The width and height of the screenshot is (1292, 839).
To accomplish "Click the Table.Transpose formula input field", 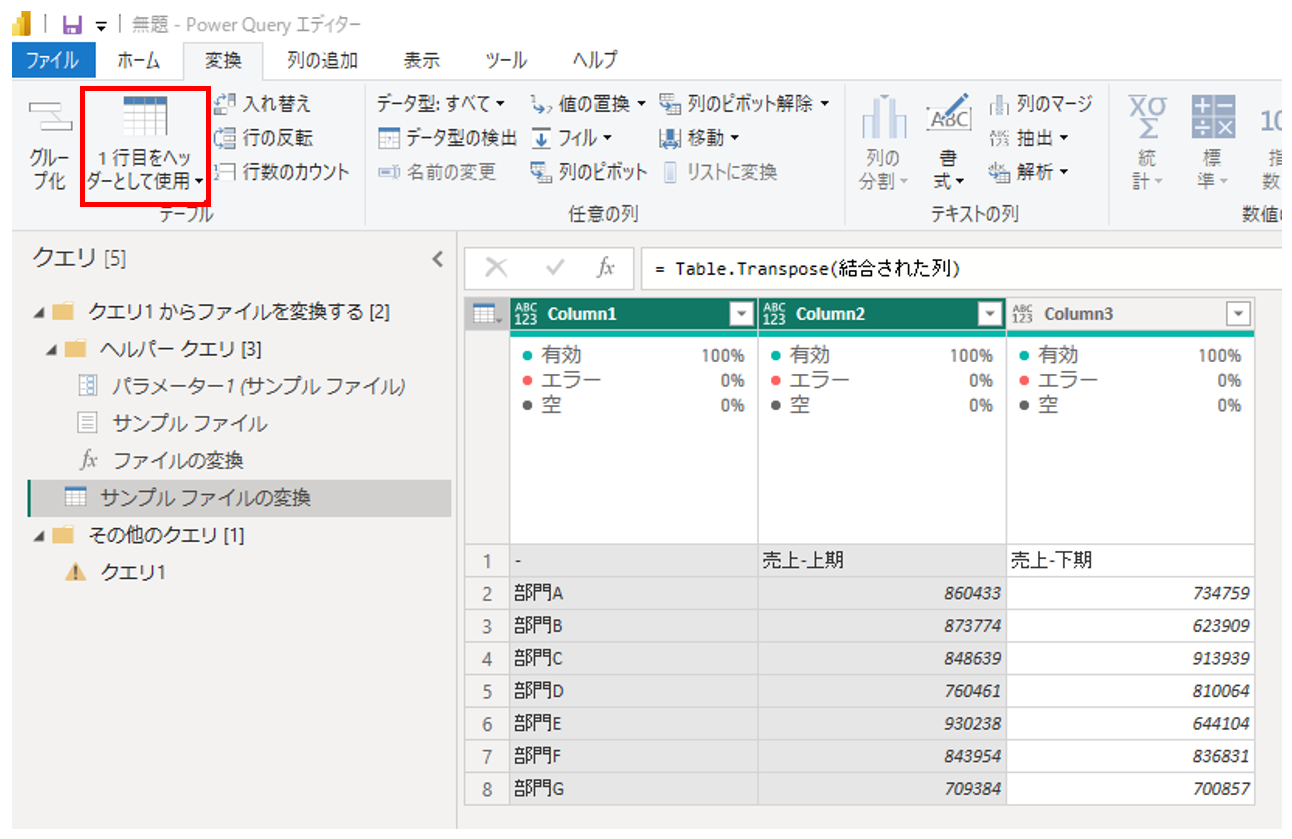I will click(x=962, y=268).
